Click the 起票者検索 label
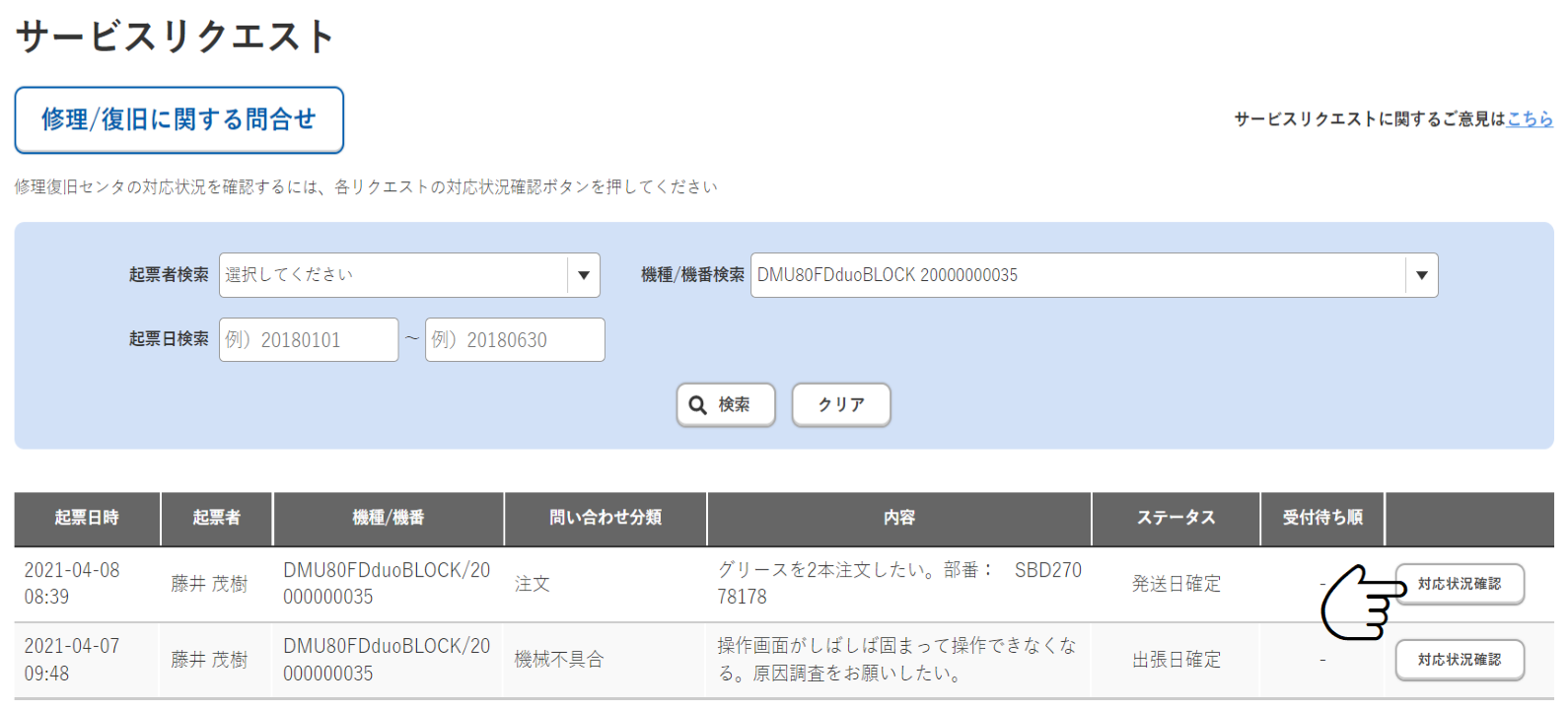 click(x=169, y=275)
